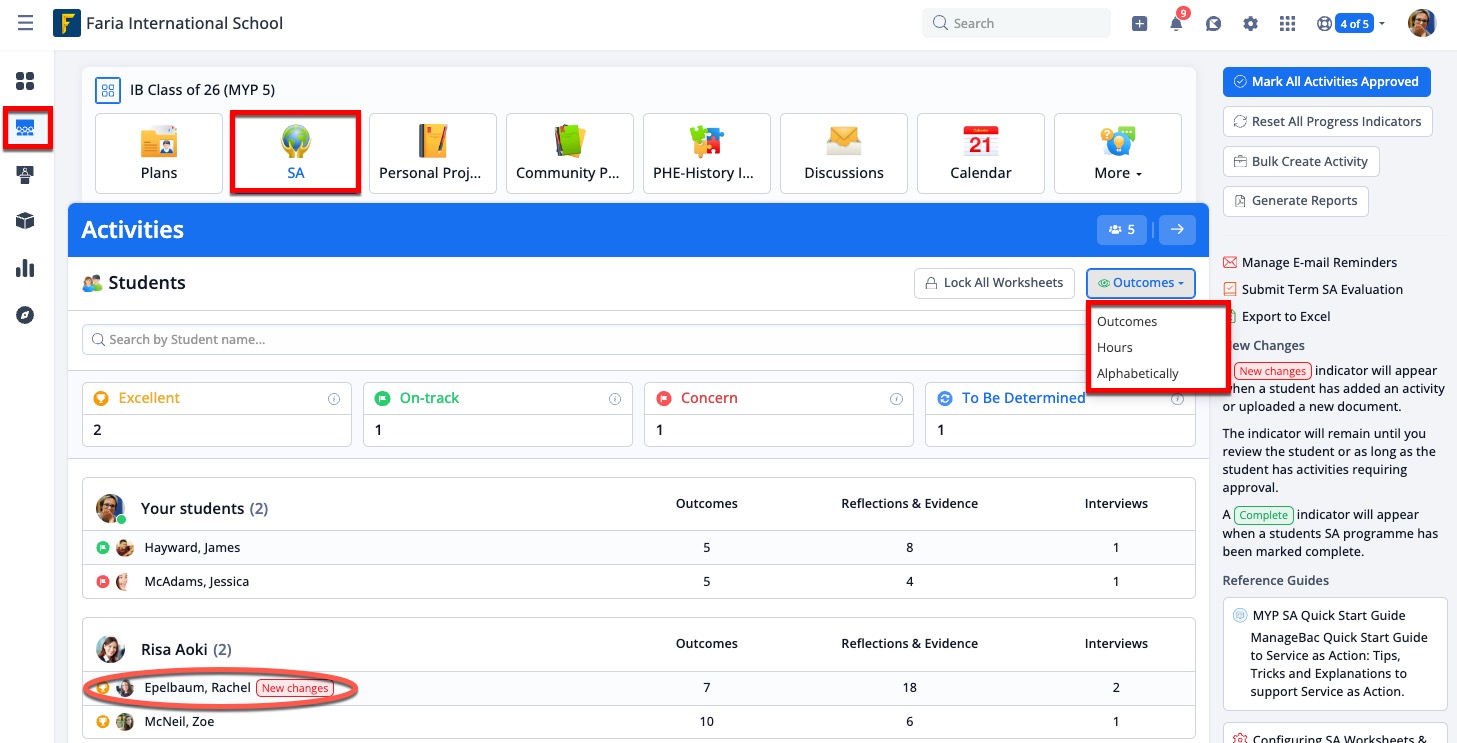Open the settings gear icon
Image resolution: width=1457 pixels, height=743 pixels.
[1250, 24]
